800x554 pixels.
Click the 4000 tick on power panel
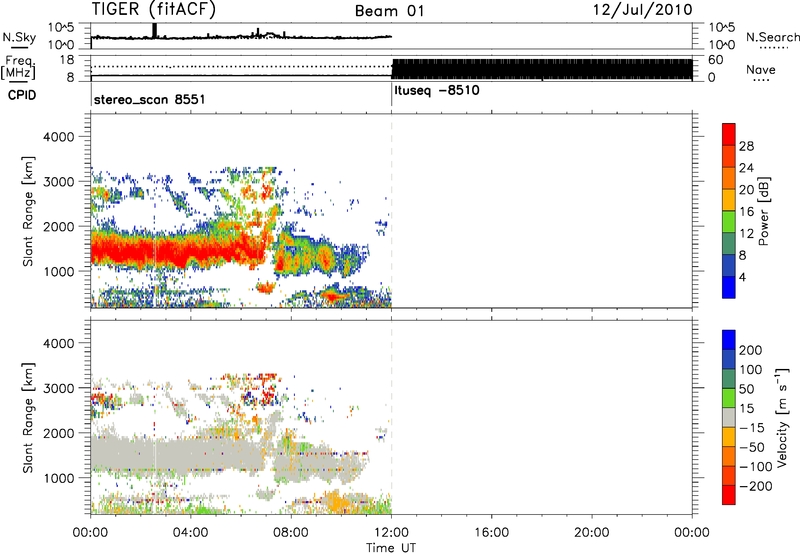[x=58, y=137]
